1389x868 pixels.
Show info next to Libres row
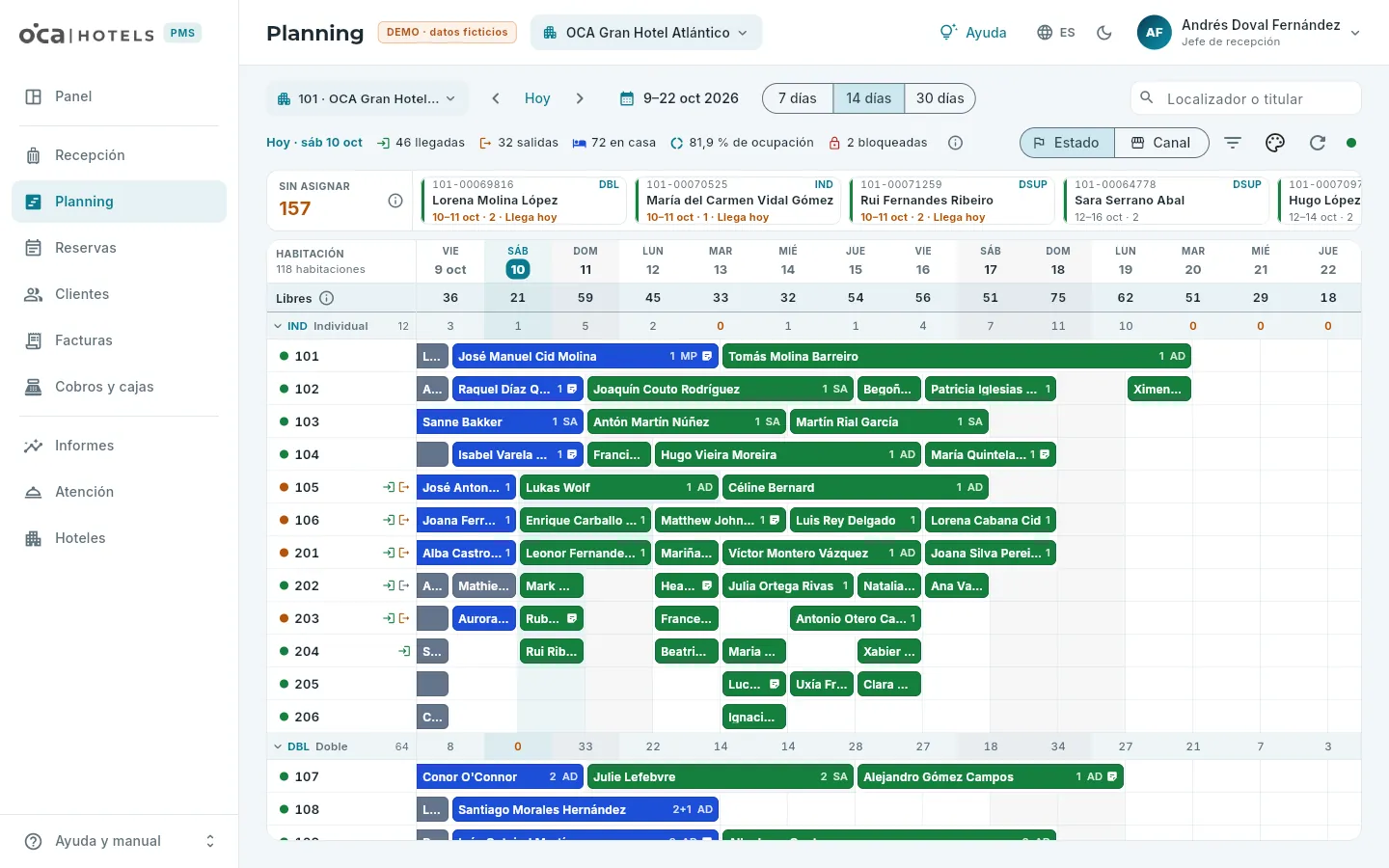tap(326, 298)
